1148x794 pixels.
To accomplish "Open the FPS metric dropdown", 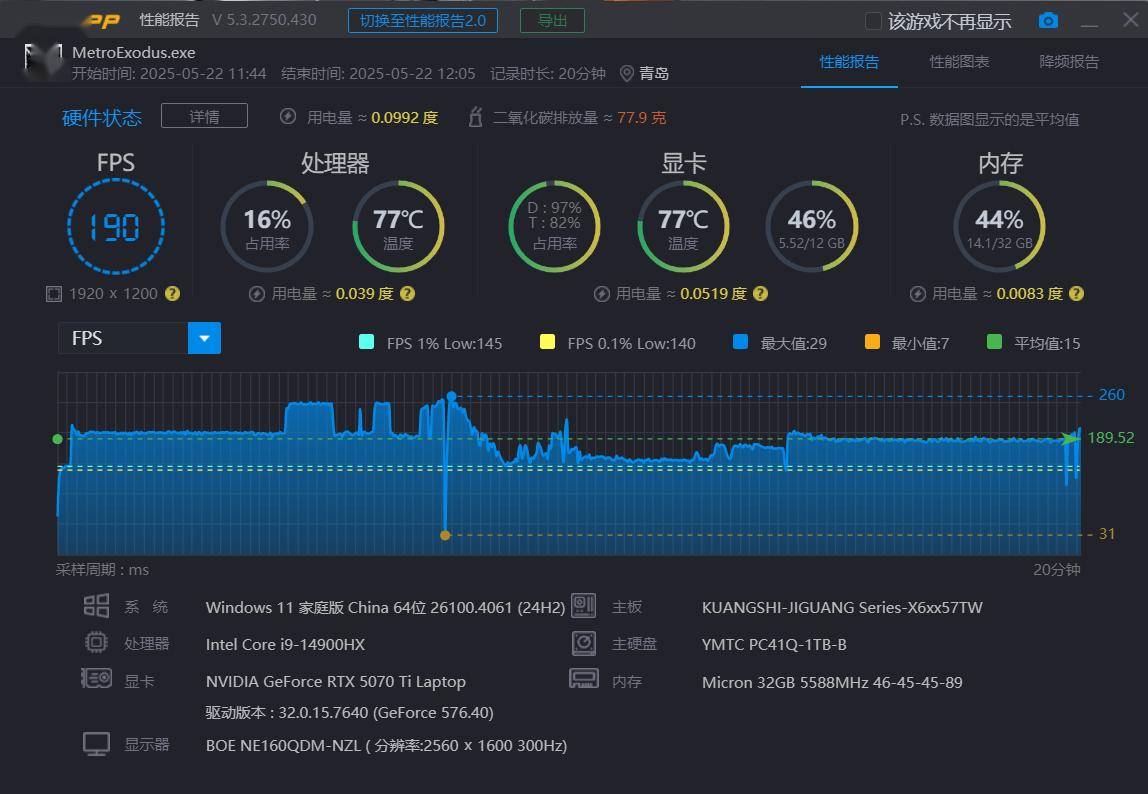I will pyautogui.click(x=204, y=338).
